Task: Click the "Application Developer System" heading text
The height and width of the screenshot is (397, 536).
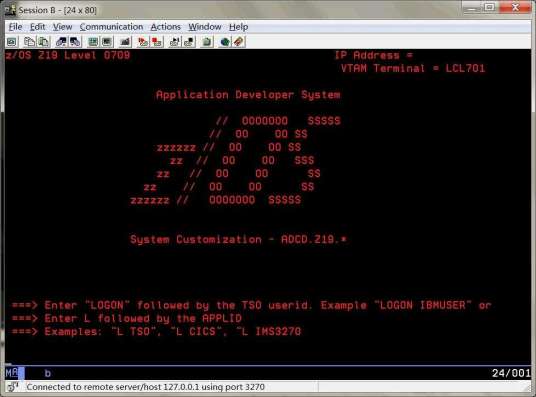Action: tap(248, 95)
